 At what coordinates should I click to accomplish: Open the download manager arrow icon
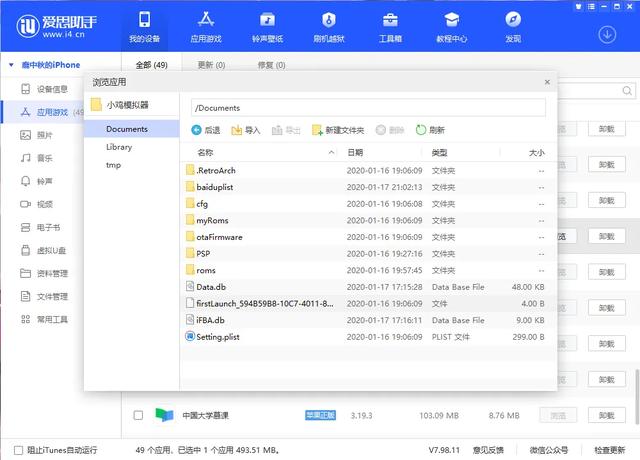tap(607, 35)
